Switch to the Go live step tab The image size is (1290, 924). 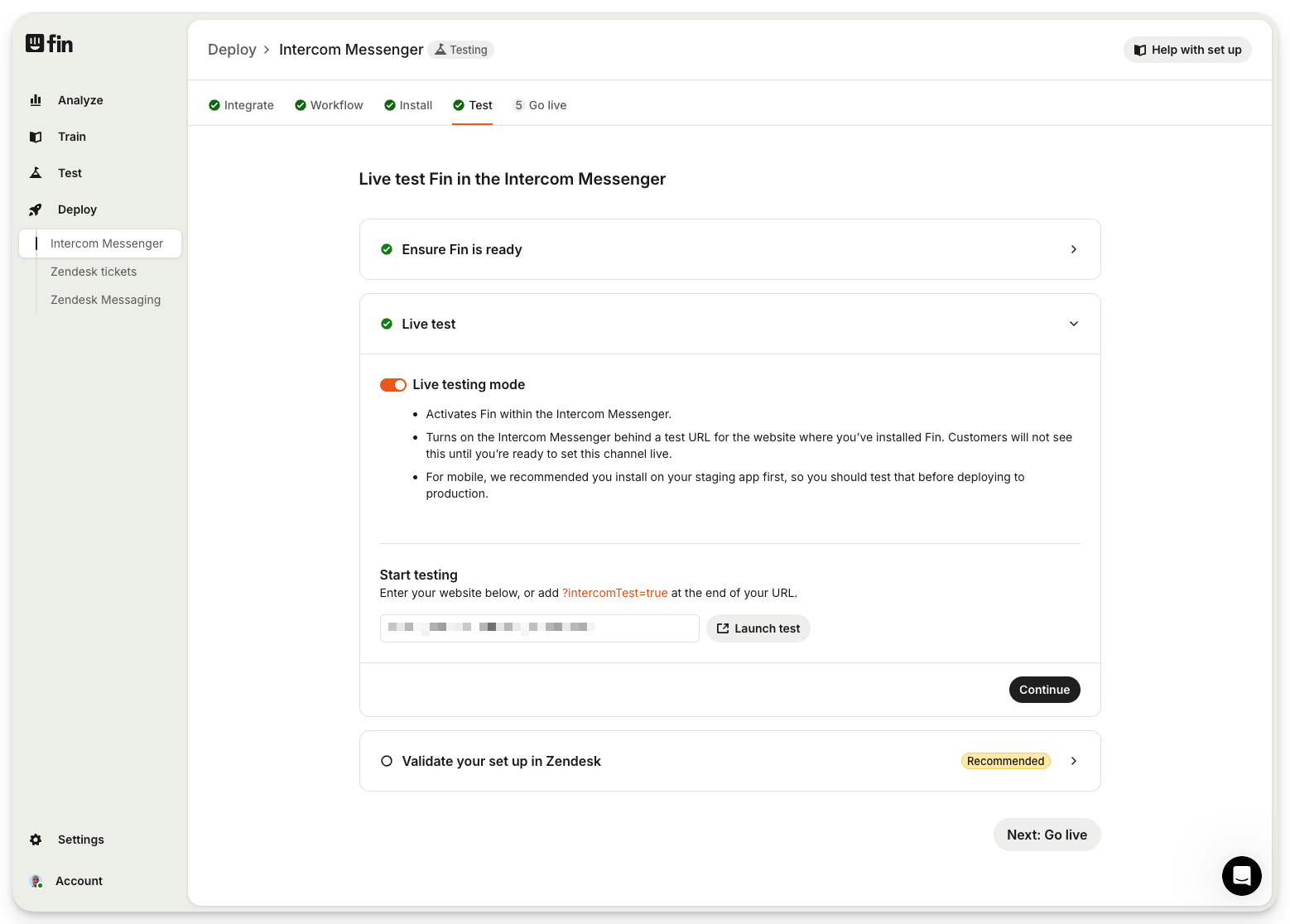(540, 105)
